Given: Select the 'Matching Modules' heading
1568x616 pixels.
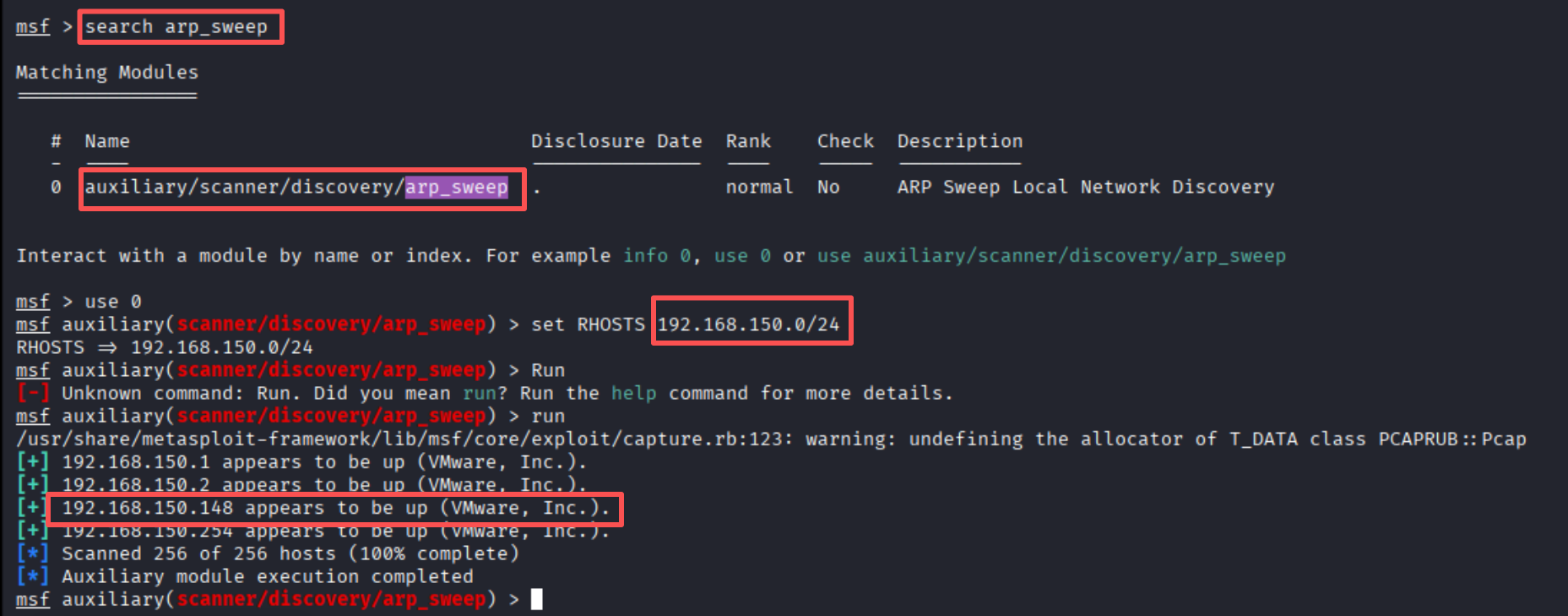Looking at the screenshot, I should click(x=107, y=73).
